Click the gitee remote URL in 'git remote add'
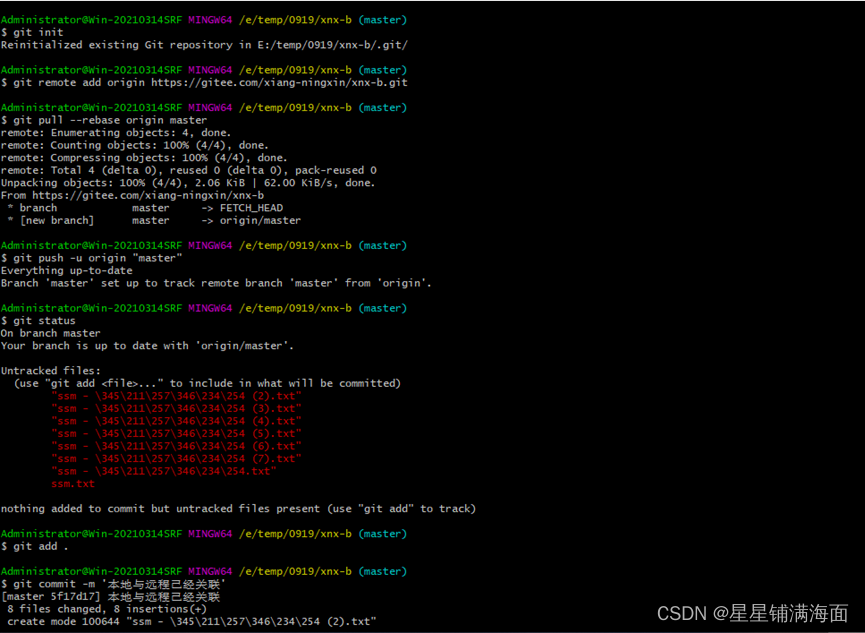The image size is (865, 633). click(x=279, y=83)
